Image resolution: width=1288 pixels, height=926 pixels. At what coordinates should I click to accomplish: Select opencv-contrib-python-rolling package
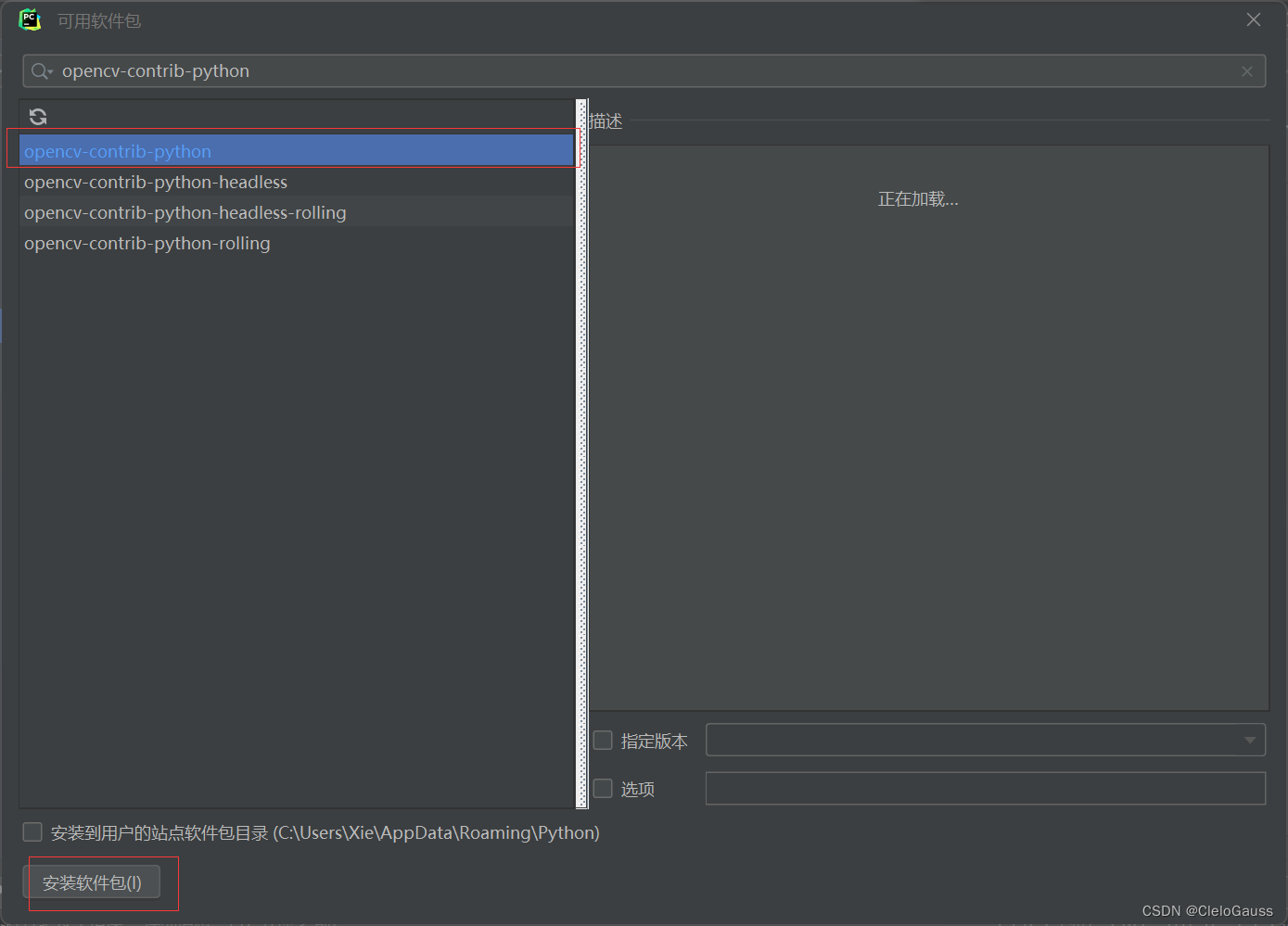click(x=297, y=243)
